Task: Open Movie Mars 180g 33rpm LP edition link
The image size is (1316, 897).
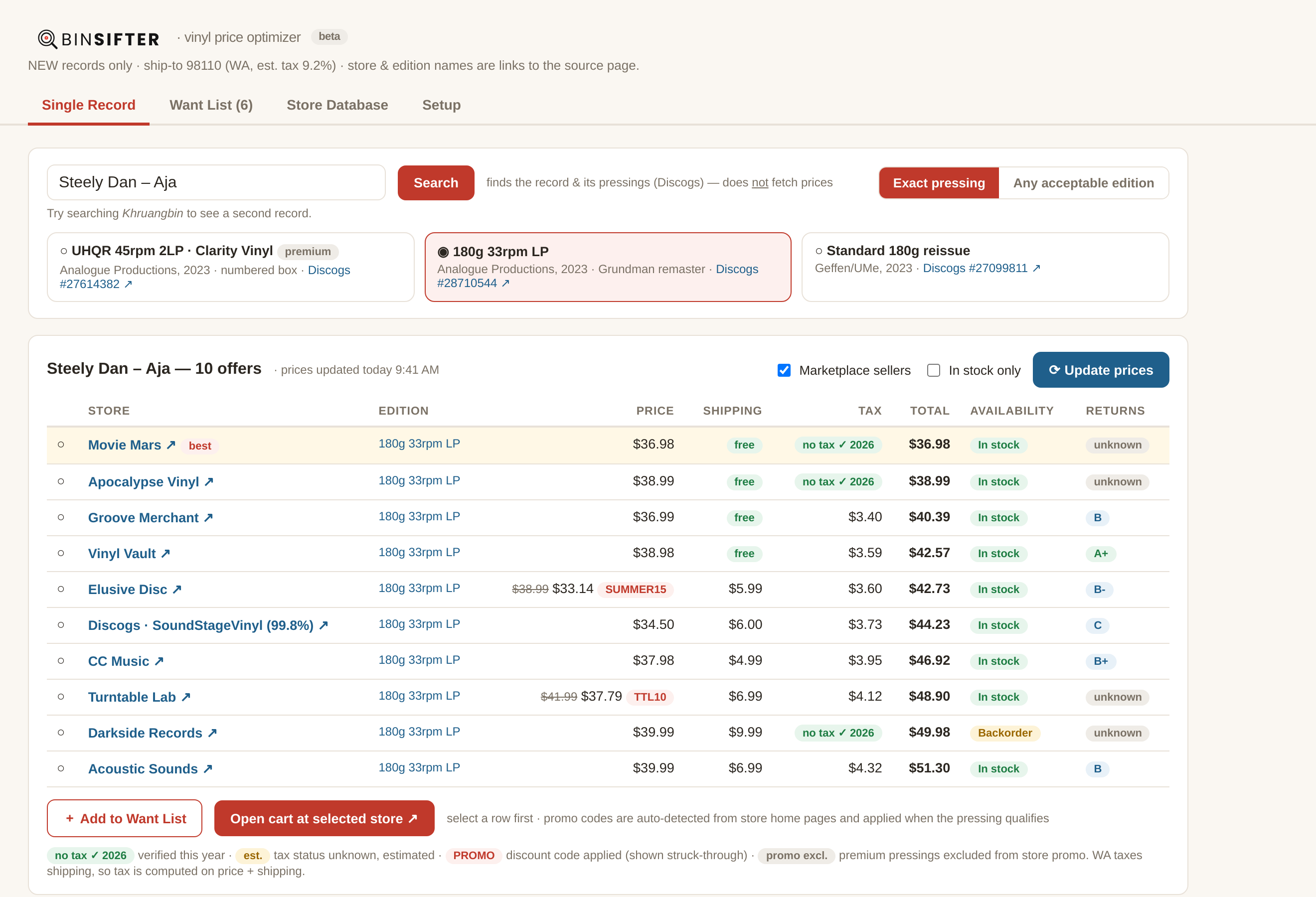Action: [419, 444]
